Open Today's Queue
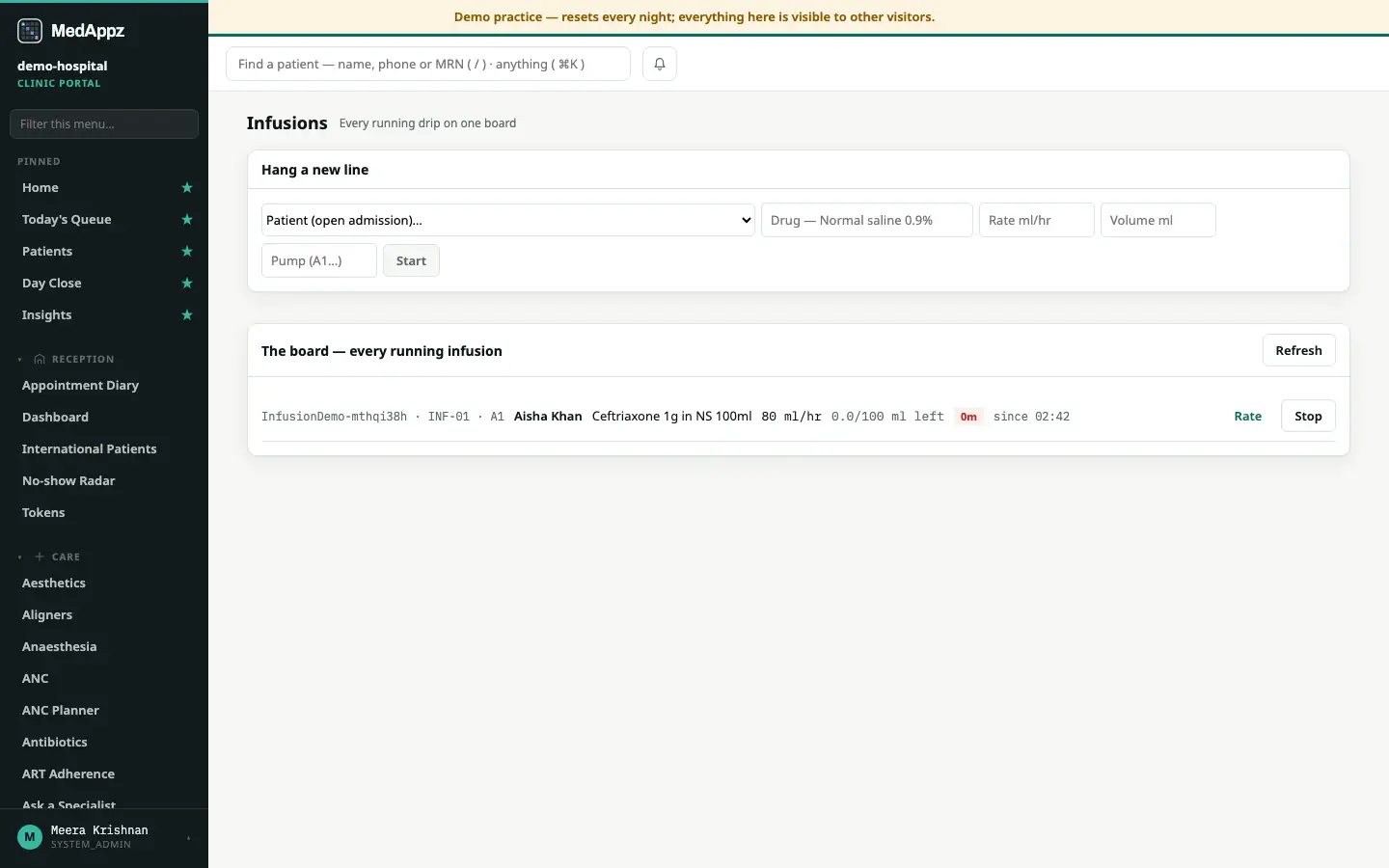 click(67, 220)
